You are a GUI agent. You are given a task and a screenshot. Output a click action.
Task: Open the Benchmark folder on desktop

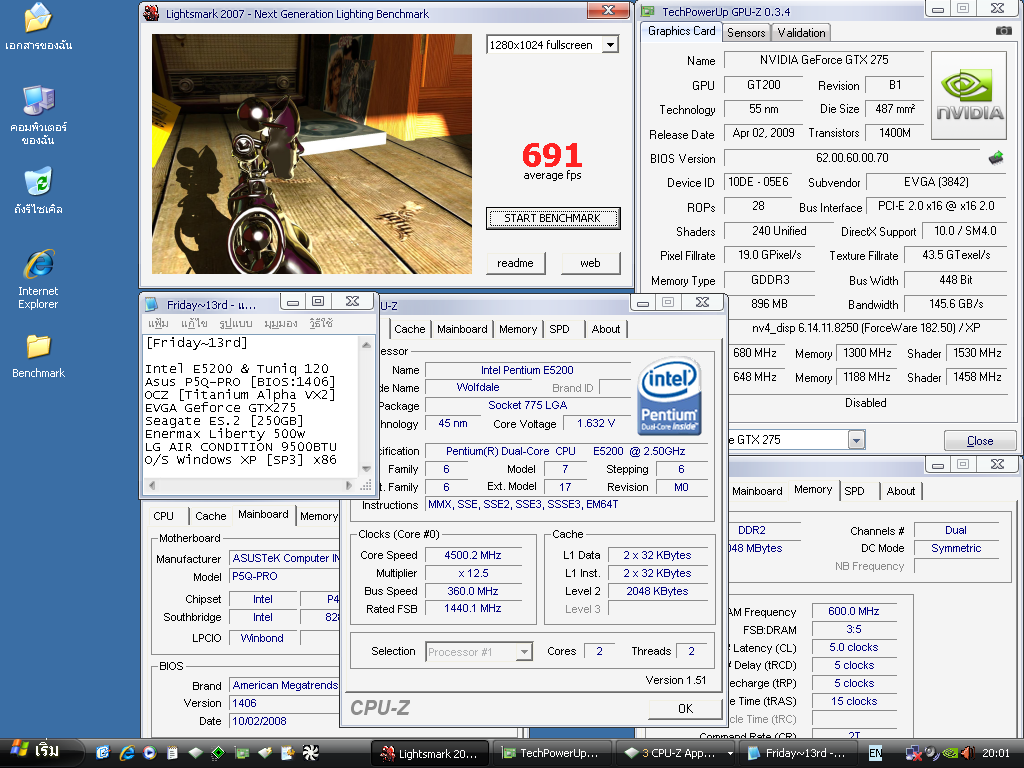[x=38, y=357]
